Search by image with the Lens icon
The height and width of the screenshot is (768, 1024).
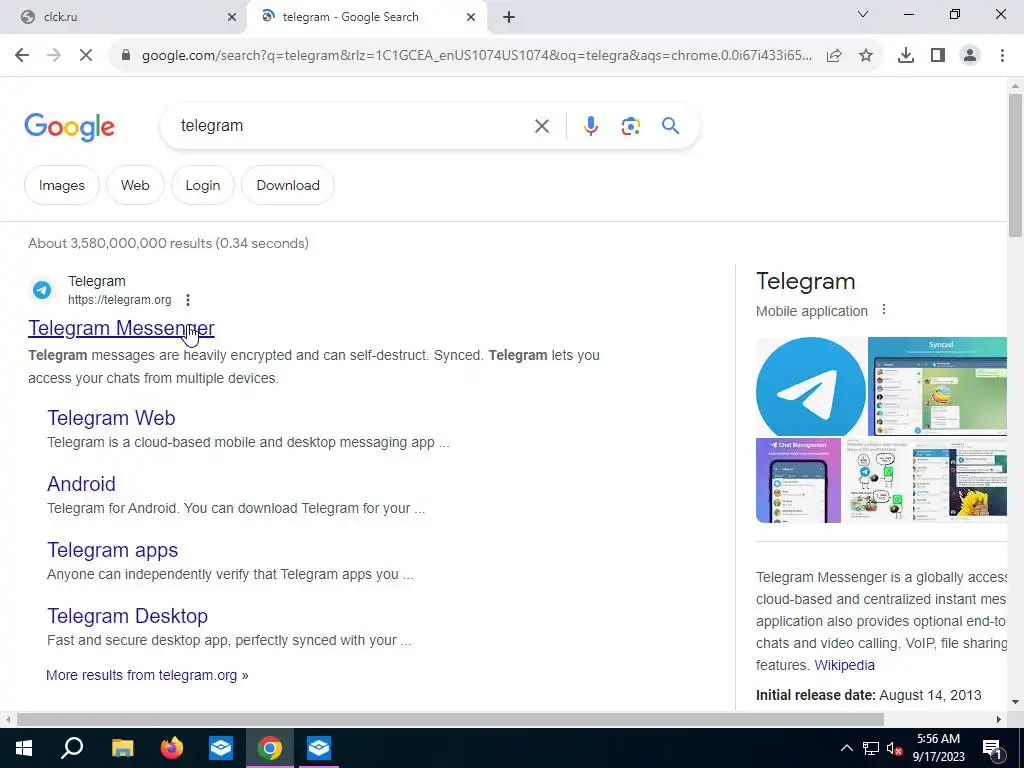point(630,126)
